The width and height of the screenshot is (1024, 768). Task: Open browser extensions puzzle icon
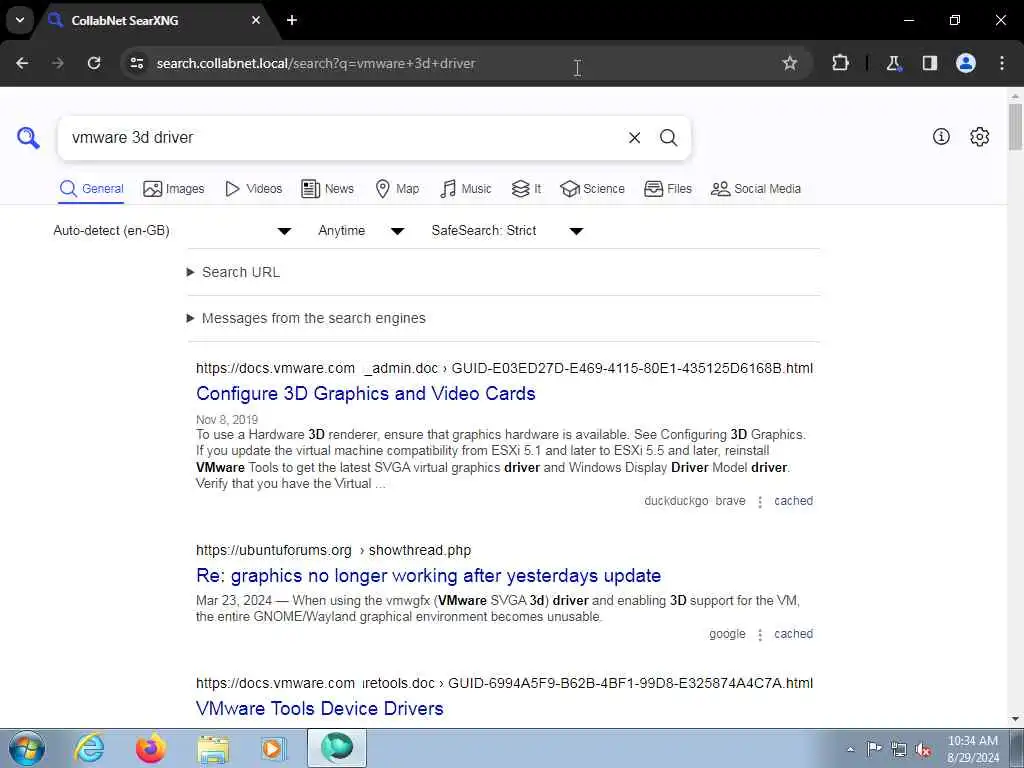point(840,63)
